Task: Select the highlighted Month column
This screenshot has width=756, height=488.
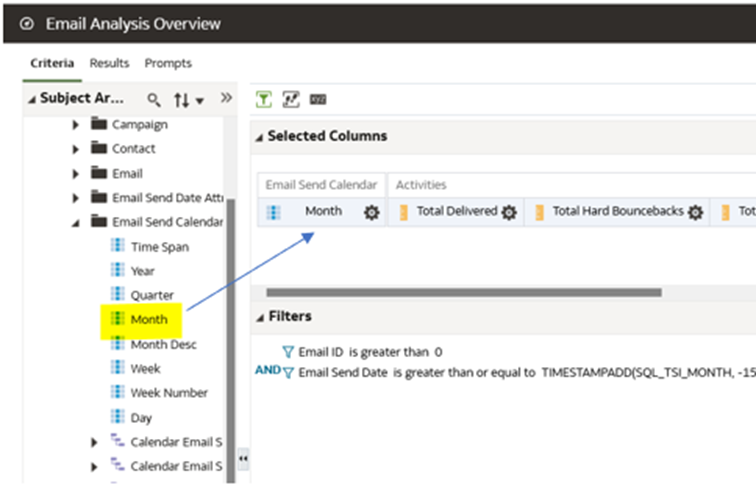Action: pos(149,319)
